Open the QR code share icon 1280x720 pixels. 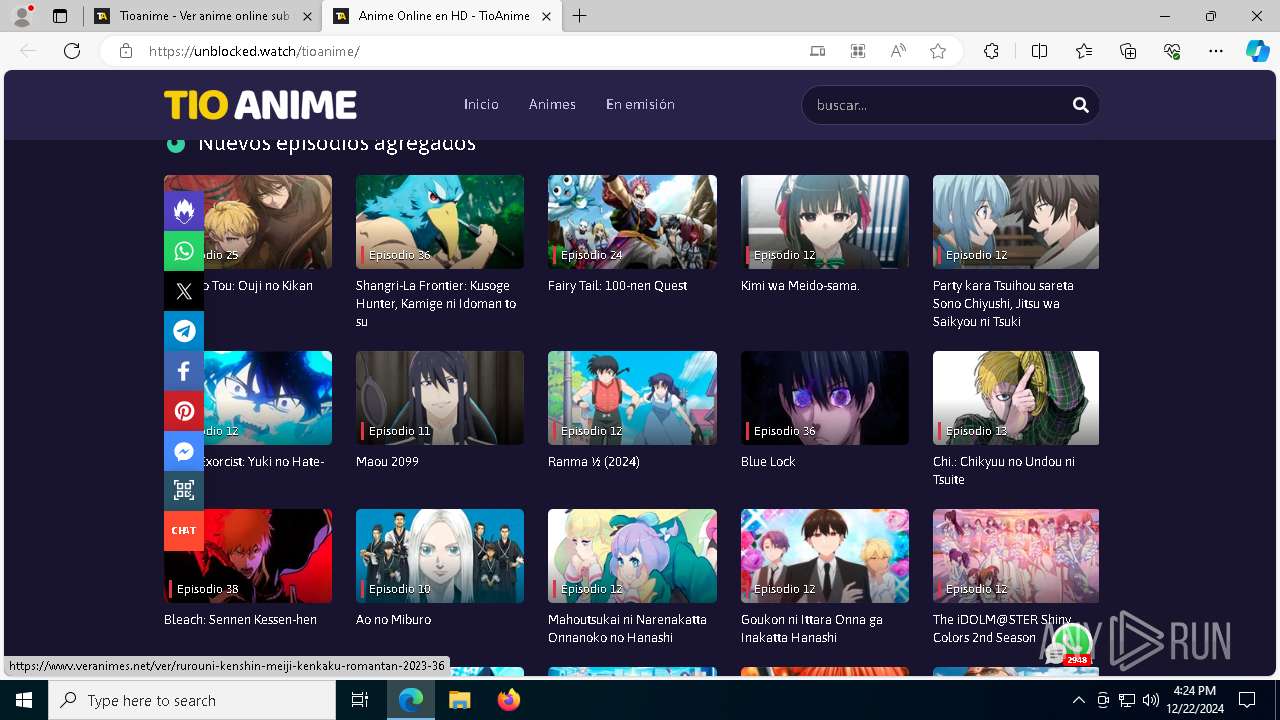184,490
